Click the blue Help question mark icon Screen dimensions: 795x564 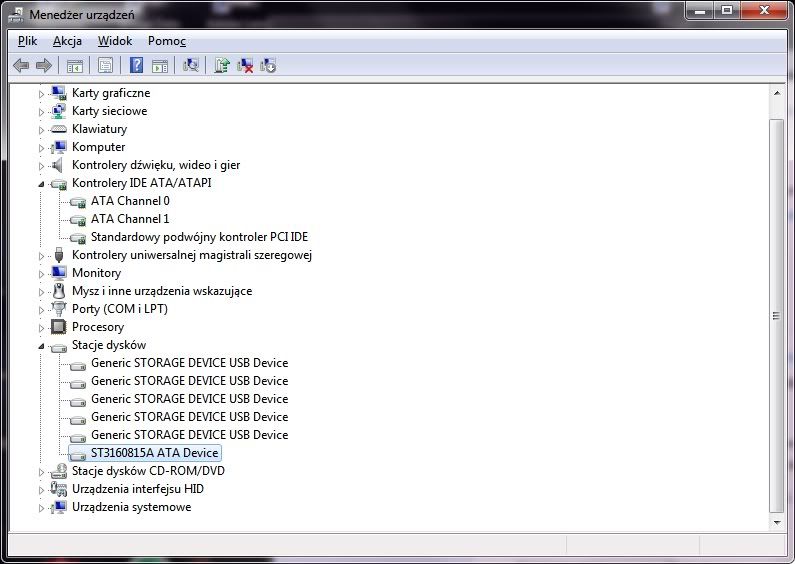point(136,65)
